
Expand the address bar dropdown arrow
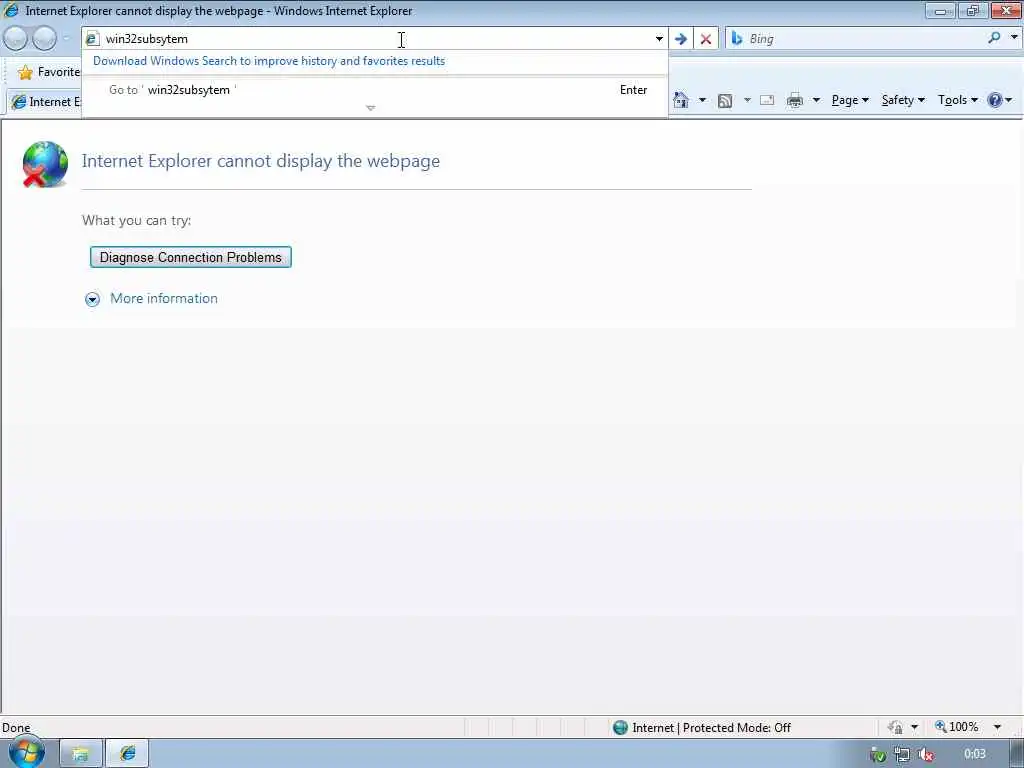659,39
